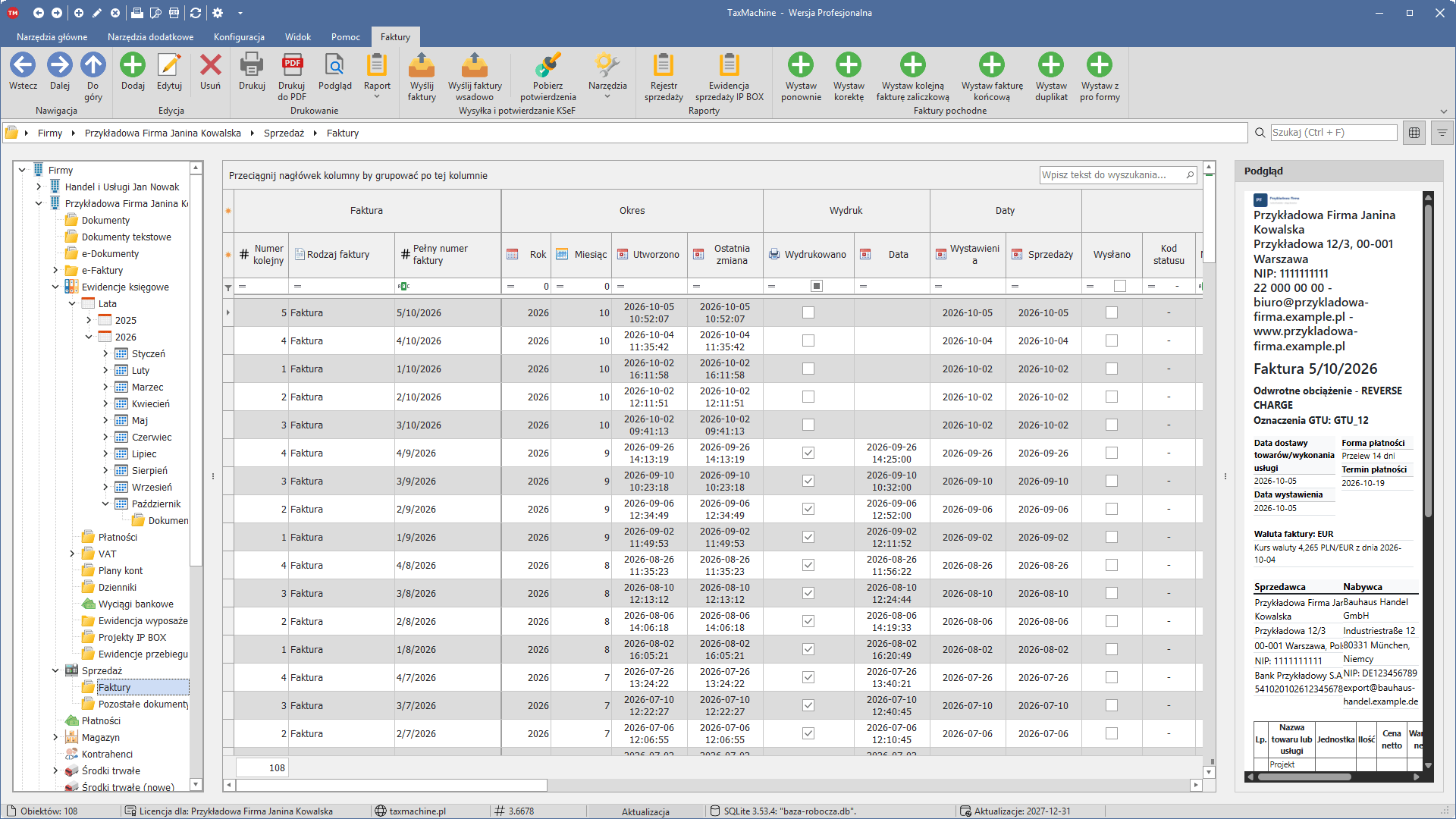Open the Narzędzia główne ribbon tab
The image size is (1456, 819).
(52, 36)
